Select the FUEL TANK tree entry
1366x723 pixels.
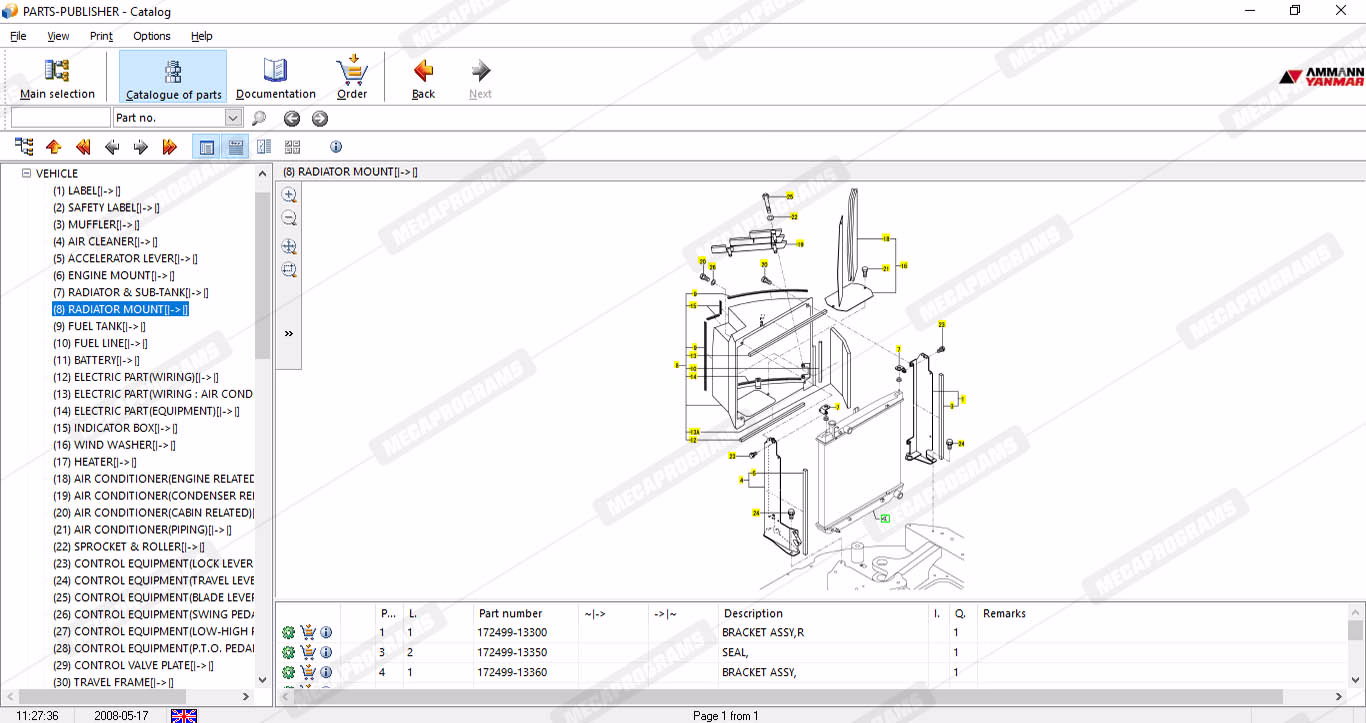tap(99, 326)
